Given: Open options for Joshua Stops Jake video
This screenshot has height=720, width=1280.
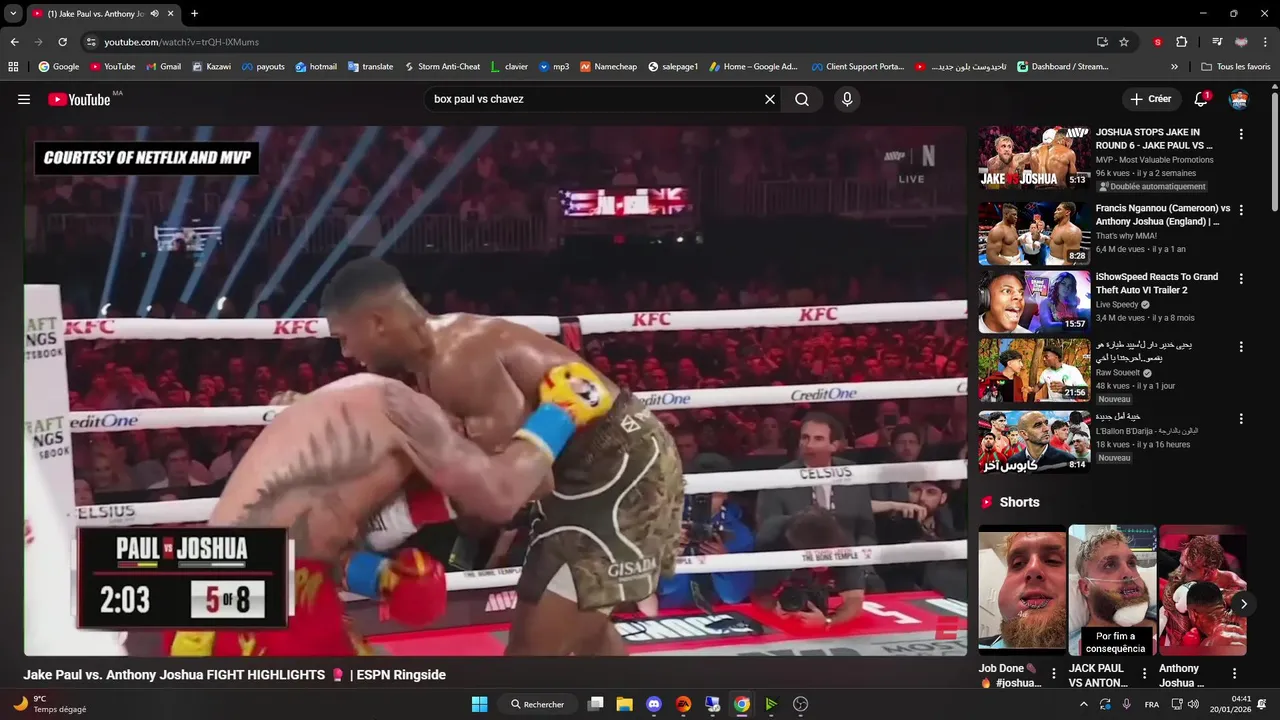Looking at the screenshot, I should (x=1241, y=134).
